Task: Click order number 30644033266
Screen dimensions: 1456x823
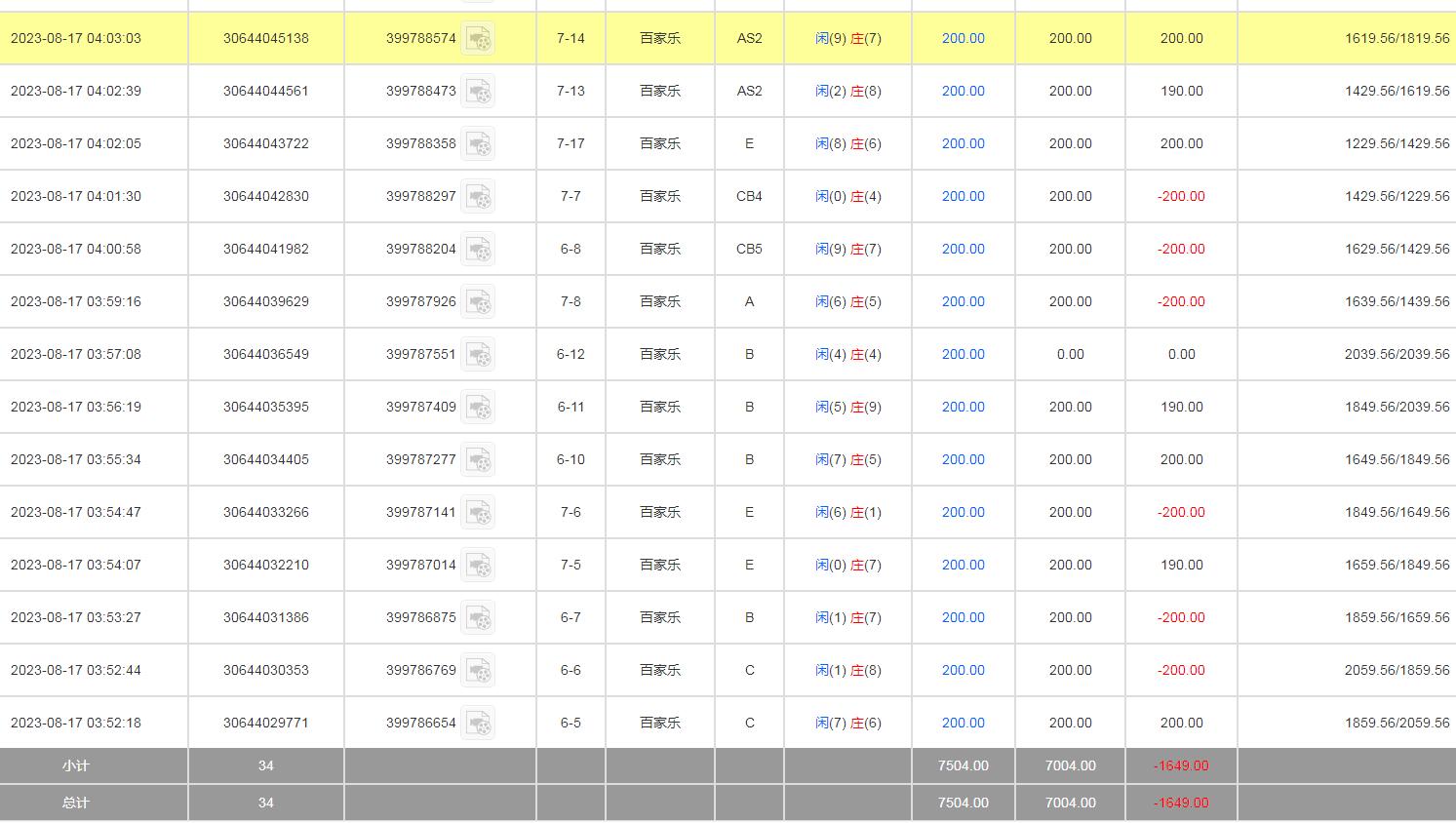Action: point(266,512)
